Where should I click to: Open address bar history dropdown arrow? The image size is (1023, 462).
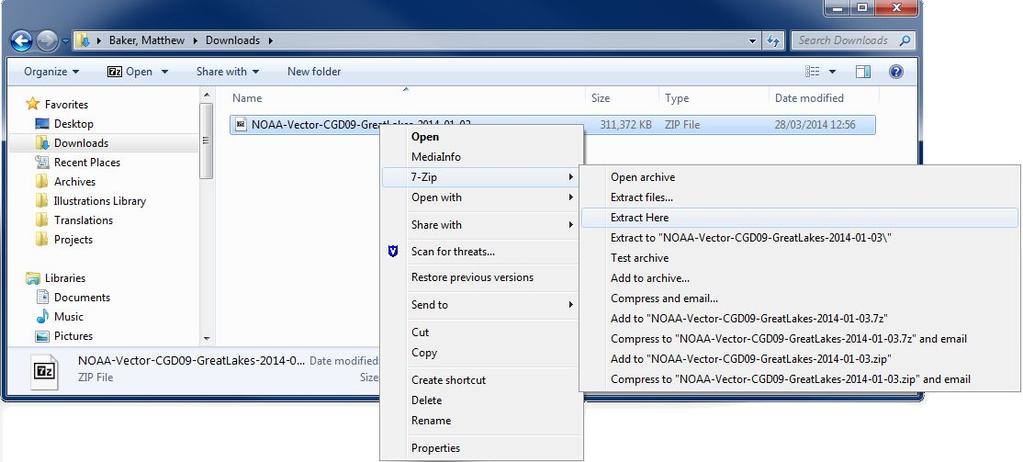click(x=754, y=40)
